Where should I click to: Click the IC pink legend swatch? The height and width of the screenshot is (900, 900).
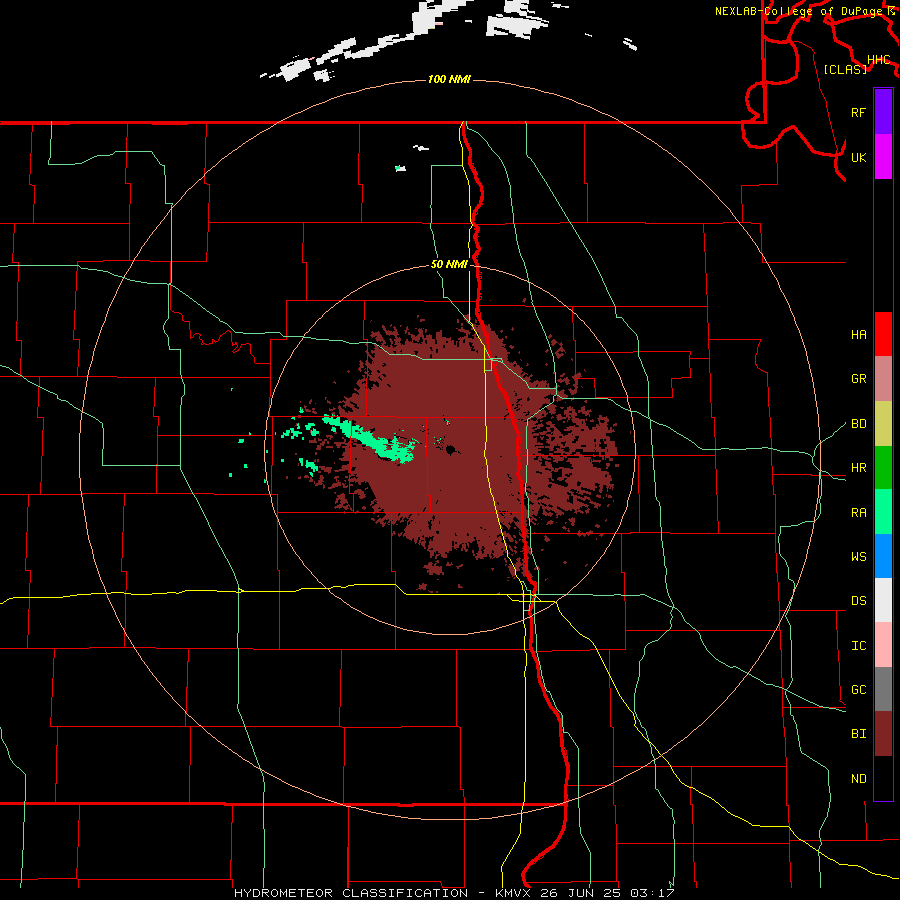click(x=883, y=645)
